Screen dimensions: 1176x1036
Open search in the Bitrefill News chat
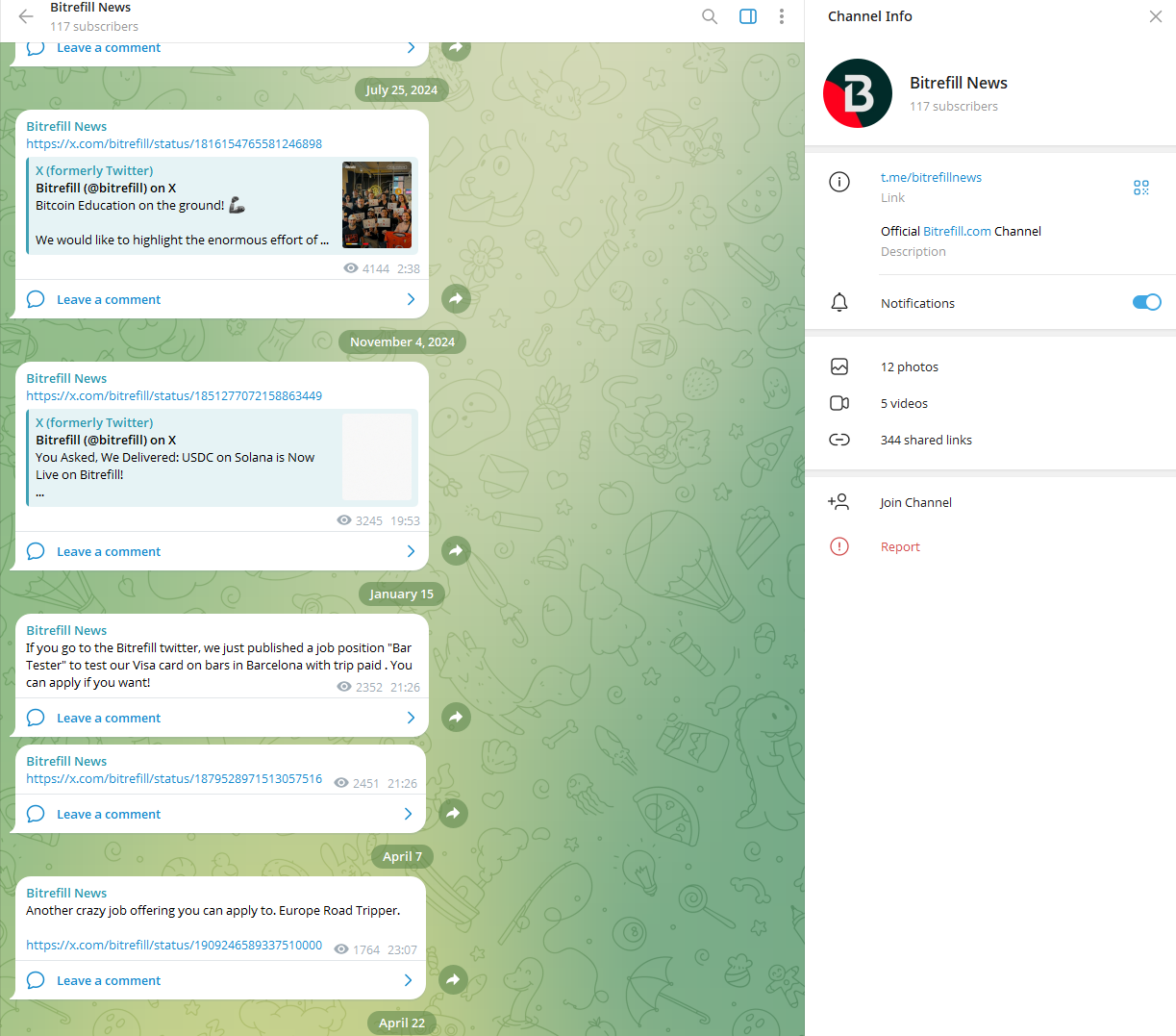(x=710, y=16)
